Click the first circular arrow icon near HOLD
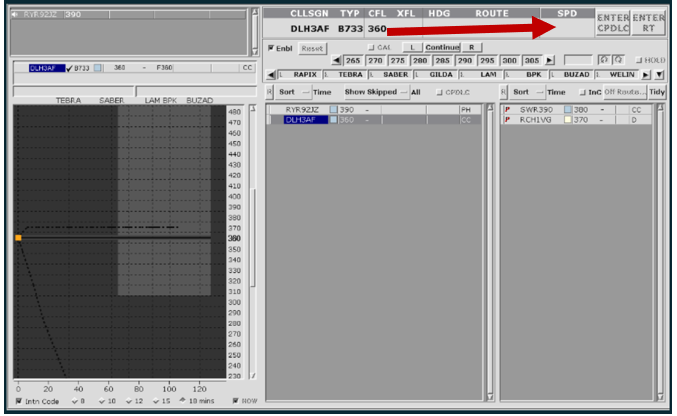Image resolution: width=677 pixels, height=416 pixels. click(604, 60)
